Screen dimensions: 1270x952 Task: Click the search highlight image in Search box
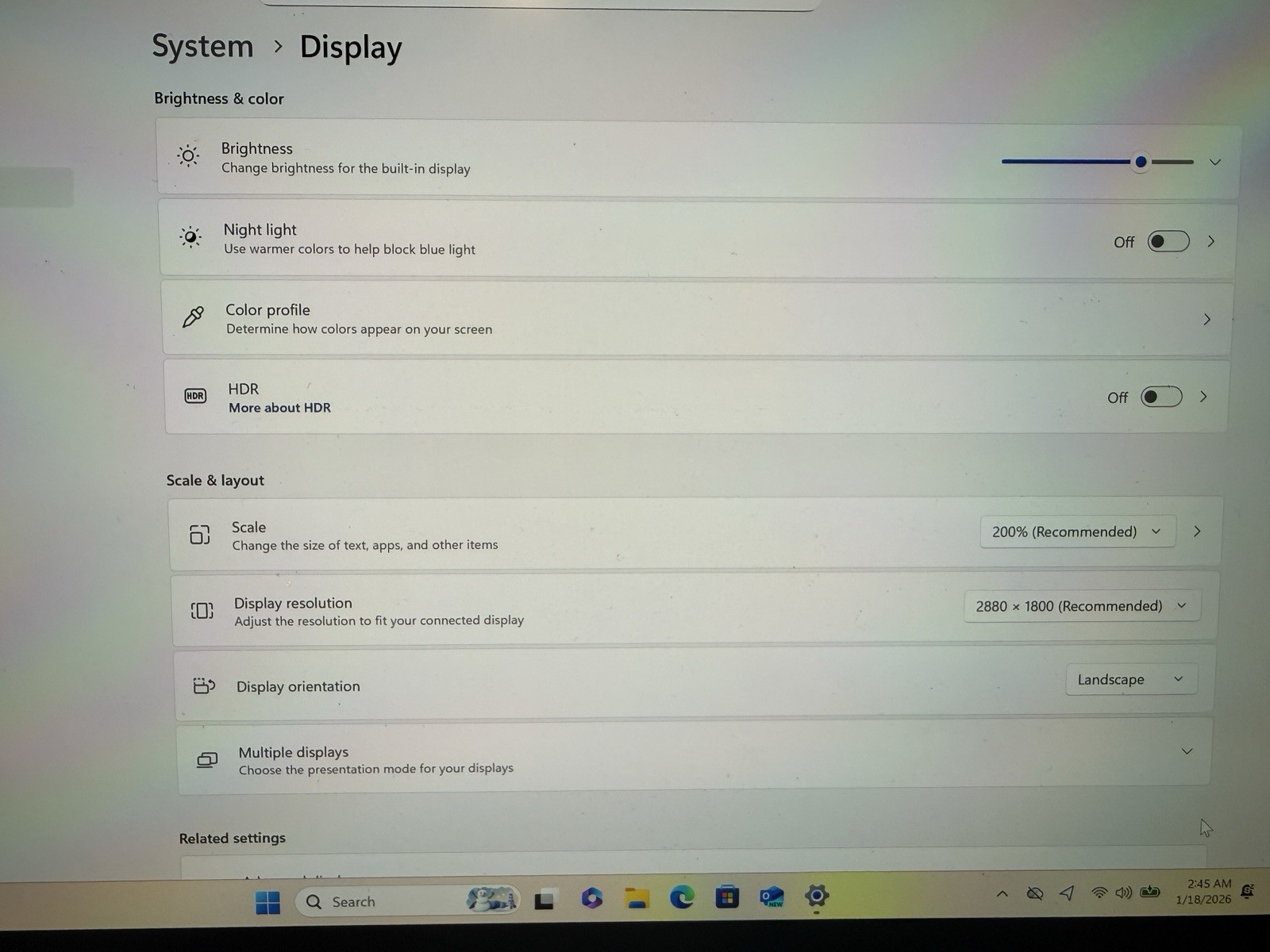(x=491, y=900)
